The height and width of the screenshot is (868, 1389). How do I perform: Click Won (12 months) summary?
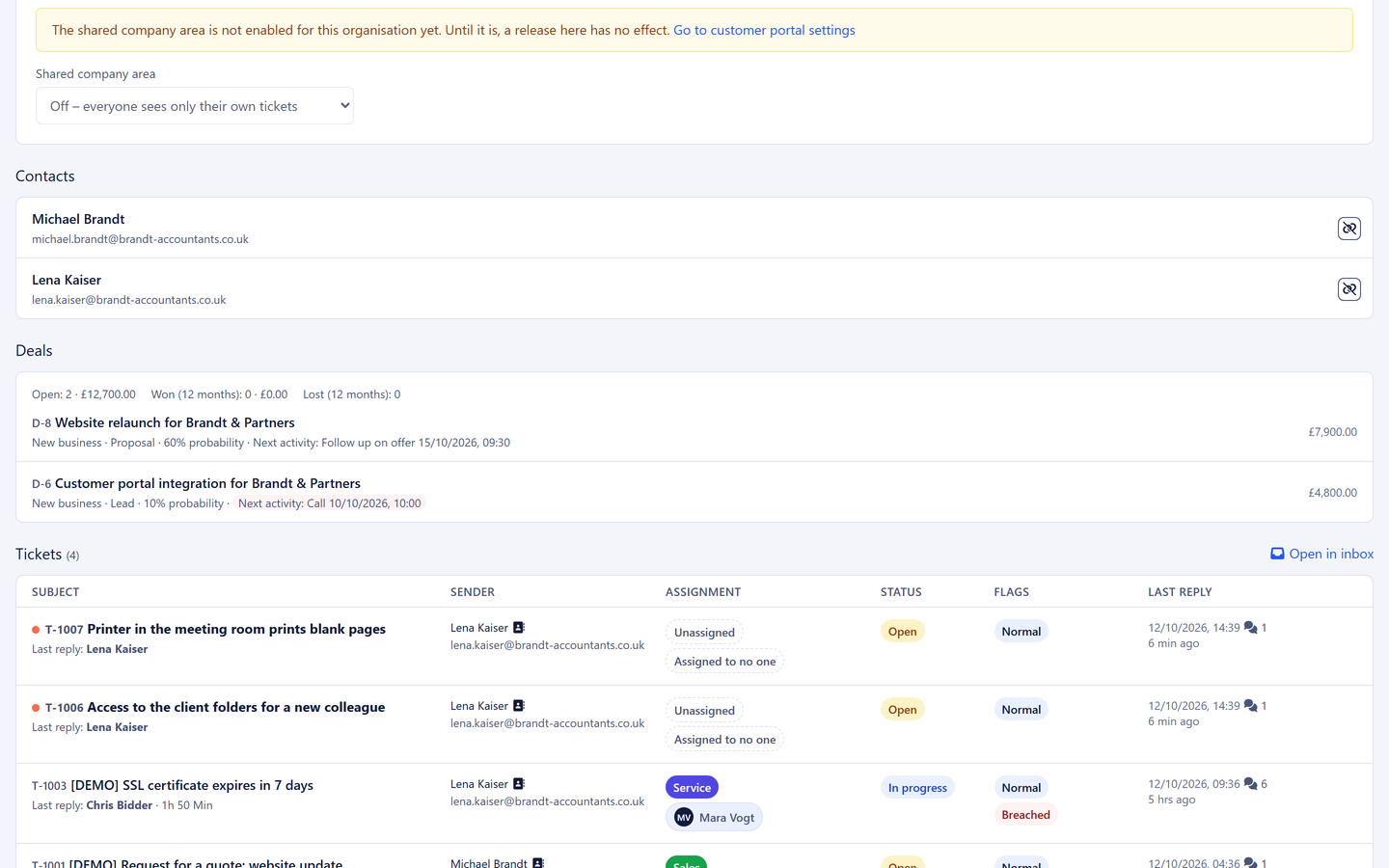[219, 394]
